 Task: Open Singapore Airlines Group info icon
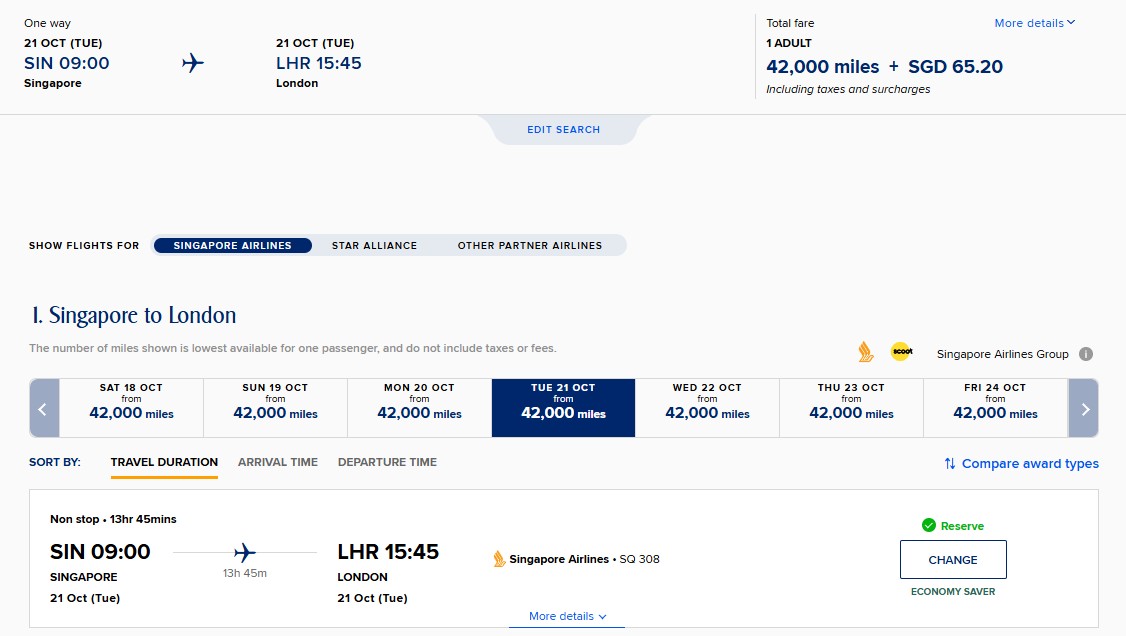tap(1086, 354)
